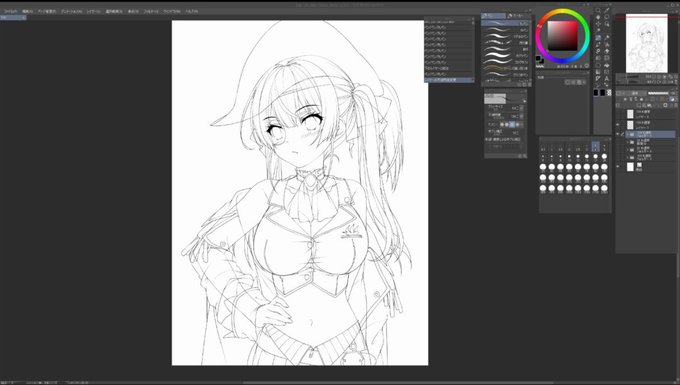680x385 pixels.
Task: Open the ヘルプ (Help) menu
Action: pos(192,11)
